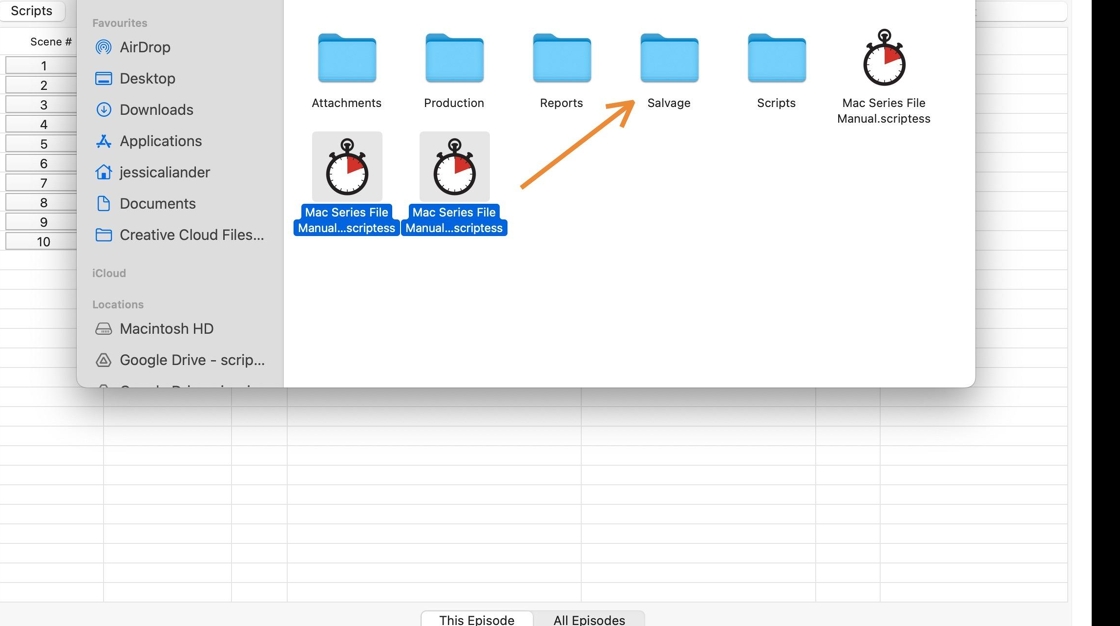Image resolution: width=1120 pixels, height=626 pixels.
Task: Click the Production folder name label
Action: [x=454, y=103]
